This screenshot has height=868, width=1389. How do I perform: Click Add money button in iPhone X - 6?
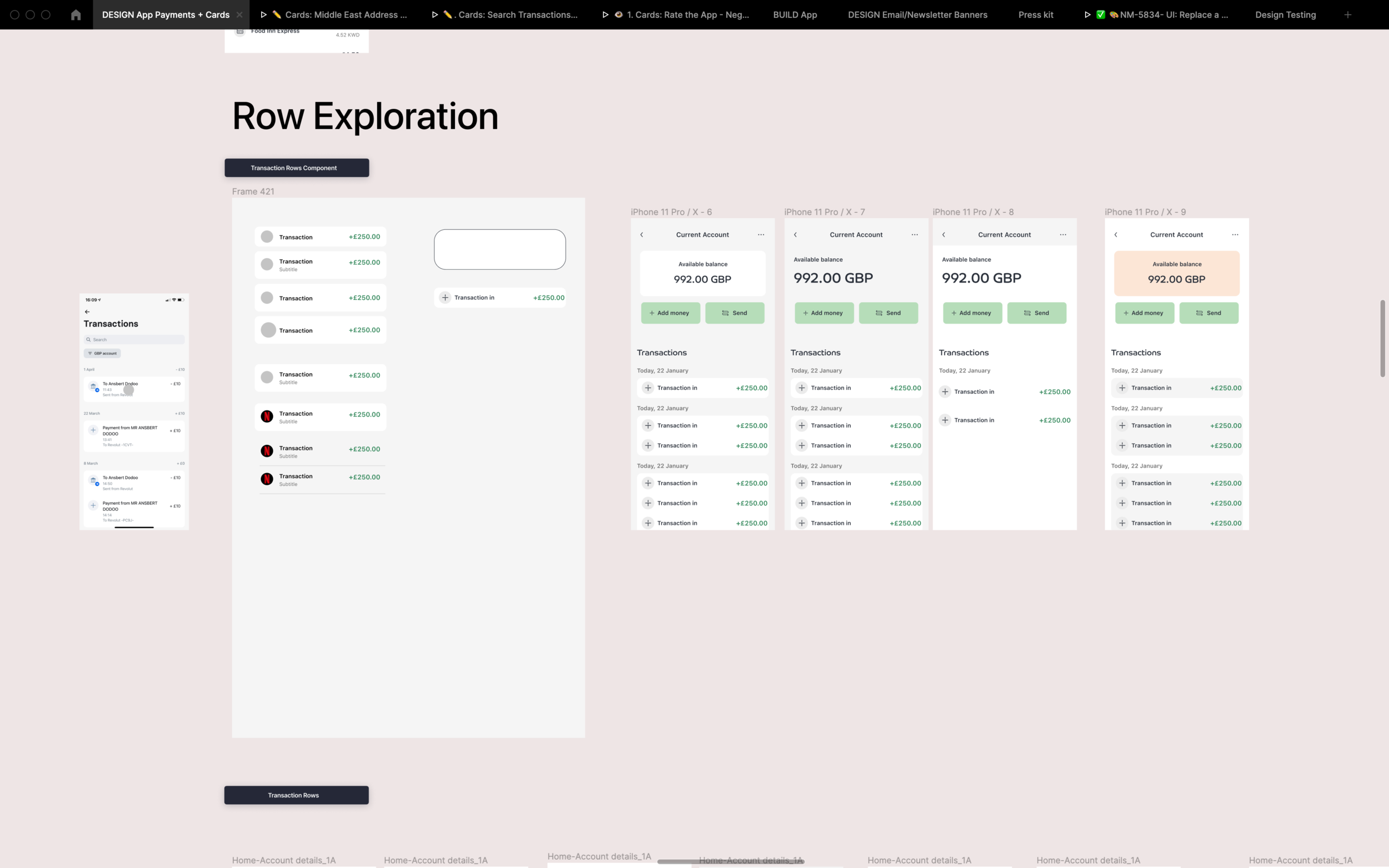point(670,313)
